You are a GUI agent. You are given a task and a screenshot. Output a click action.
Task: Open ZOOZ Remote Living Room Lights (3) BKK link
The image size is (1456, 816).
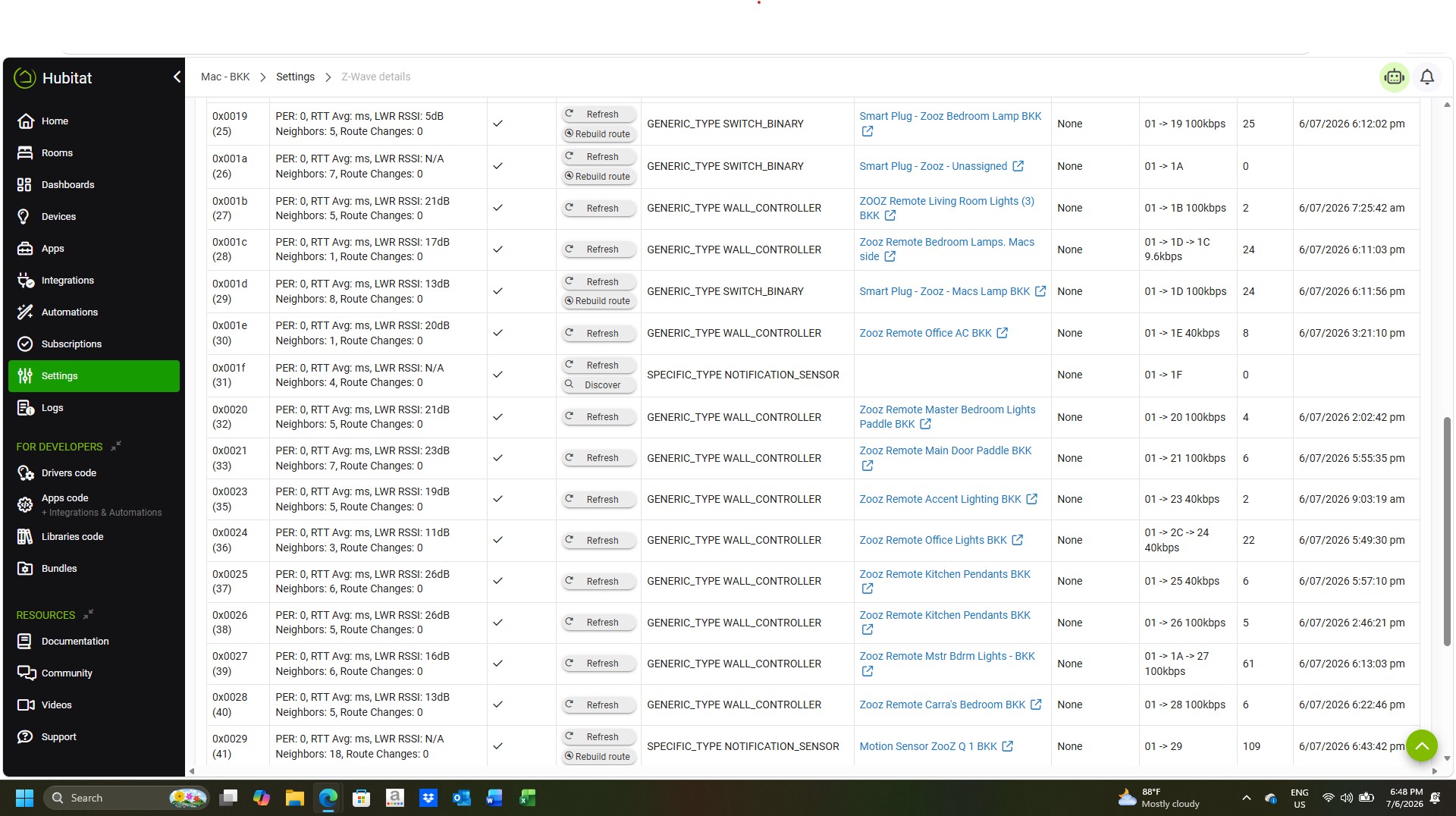point(946,209)
